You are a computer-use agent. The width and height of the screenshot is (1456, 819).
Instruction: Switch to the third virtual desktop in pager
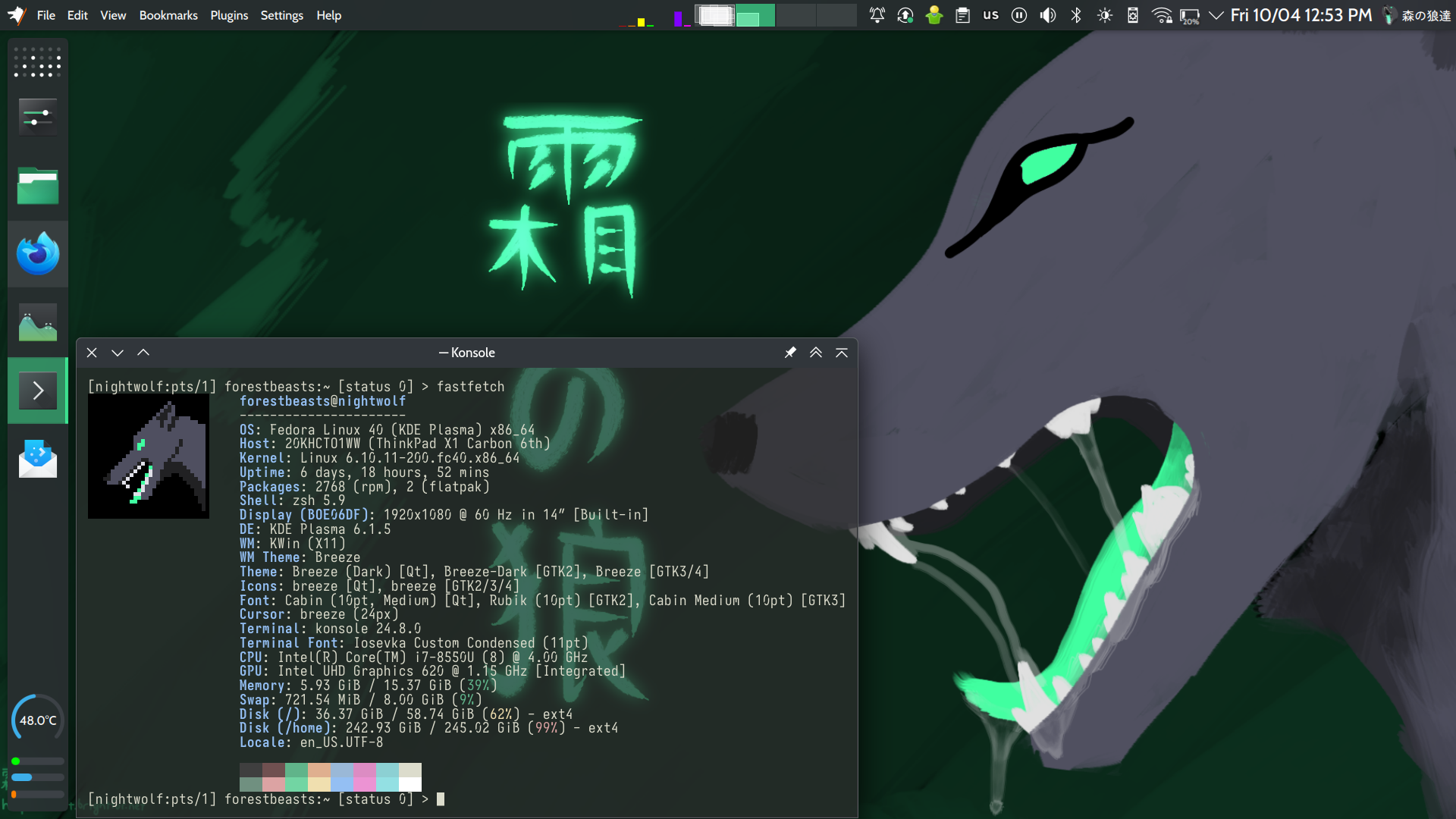[796, 15]
